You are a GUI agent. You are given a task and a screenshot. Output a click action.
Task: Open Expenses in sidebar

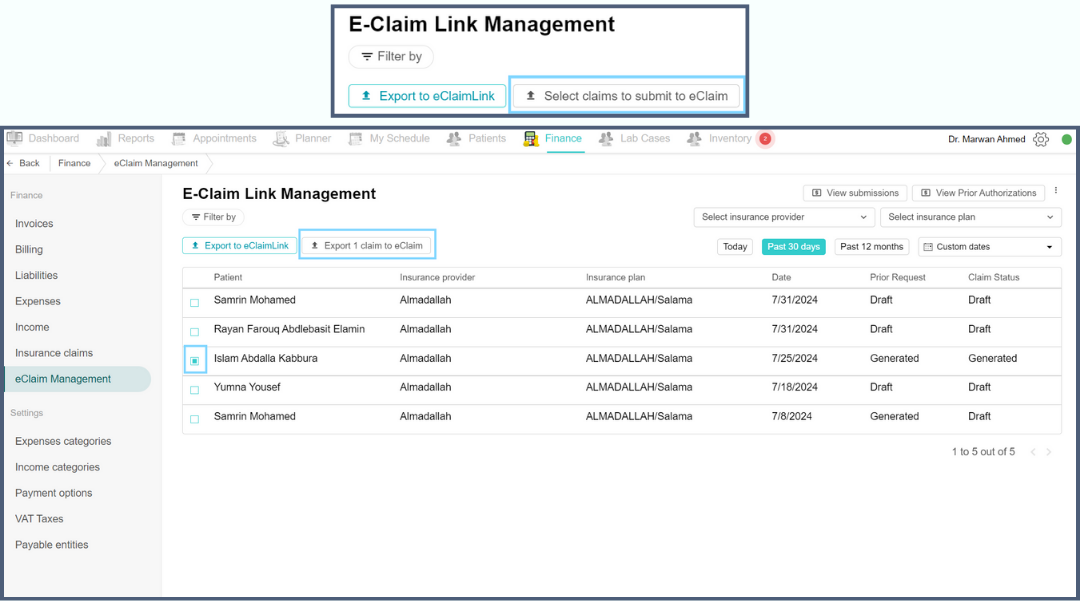(x=38, y=302)
